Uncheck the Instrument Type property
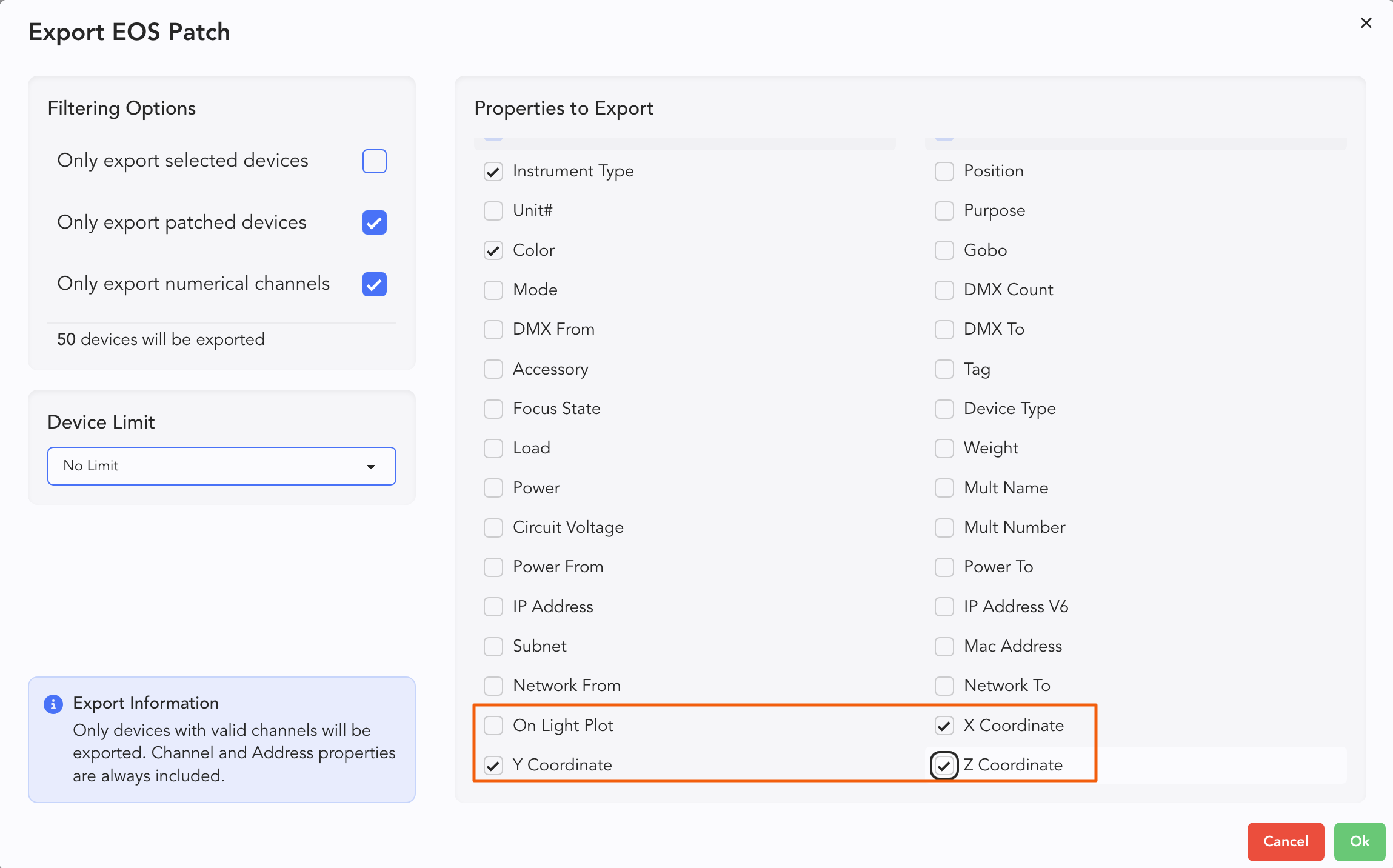The width and height of the screenshot is (1393, 868). coord(493,172)
